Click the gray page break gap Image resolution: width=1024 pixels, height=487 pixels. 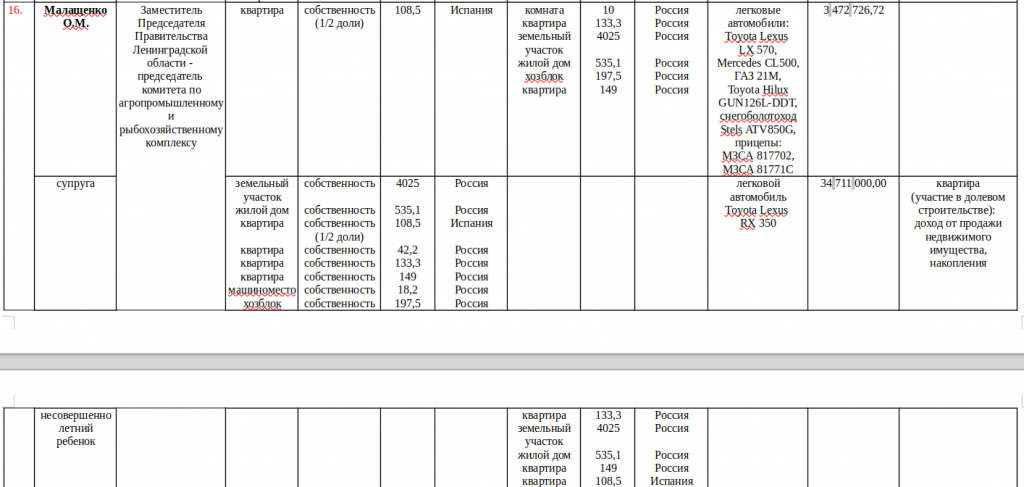(x=512, y=361)
